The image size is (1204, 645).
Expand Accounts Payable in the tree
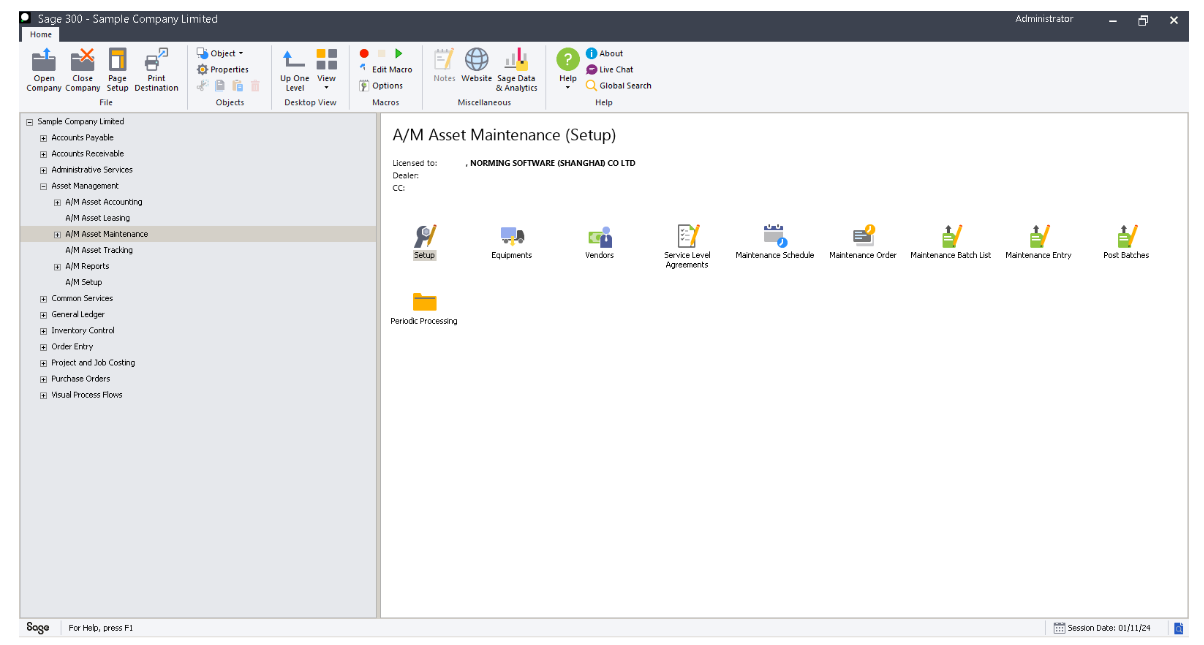44,138
